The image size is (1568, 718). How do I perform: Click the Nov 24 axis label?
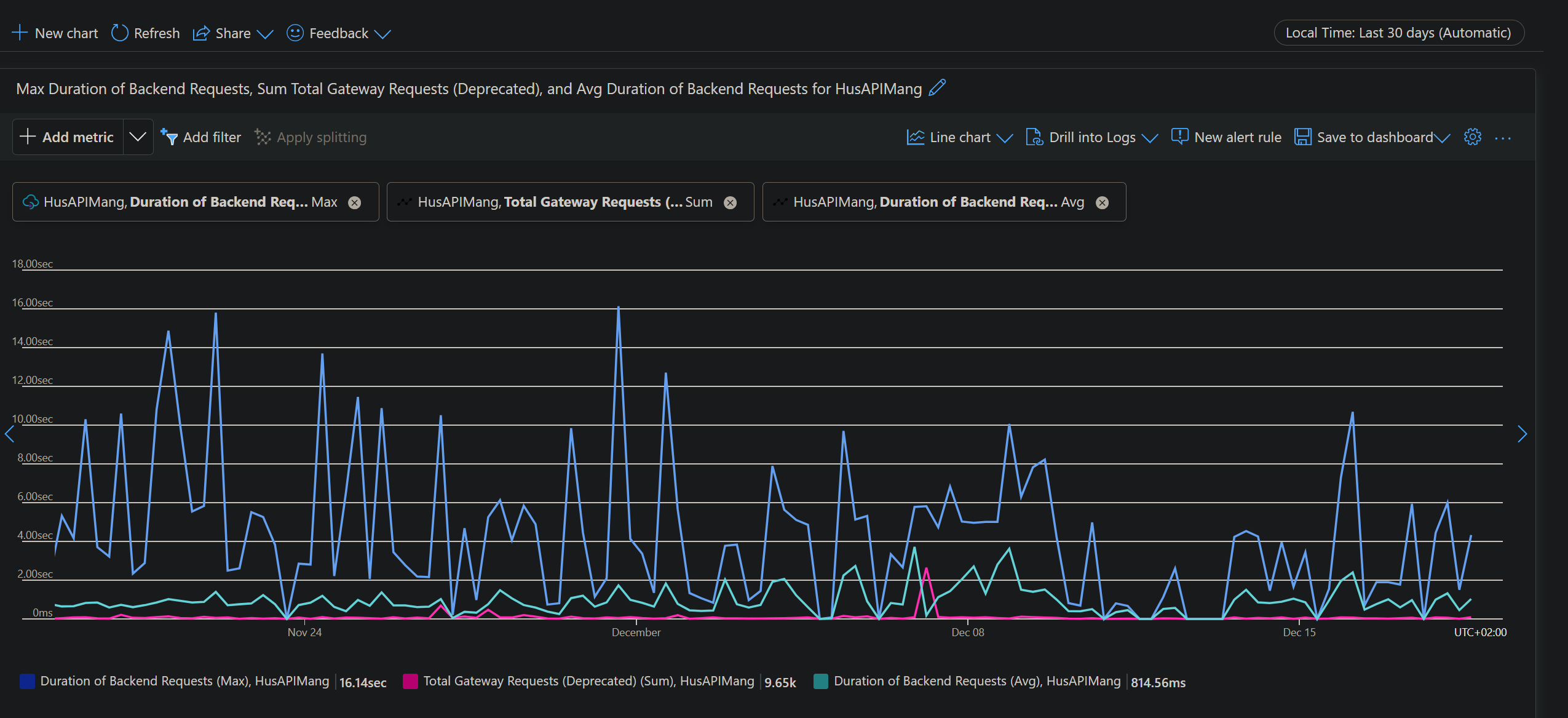click(304, 632)
